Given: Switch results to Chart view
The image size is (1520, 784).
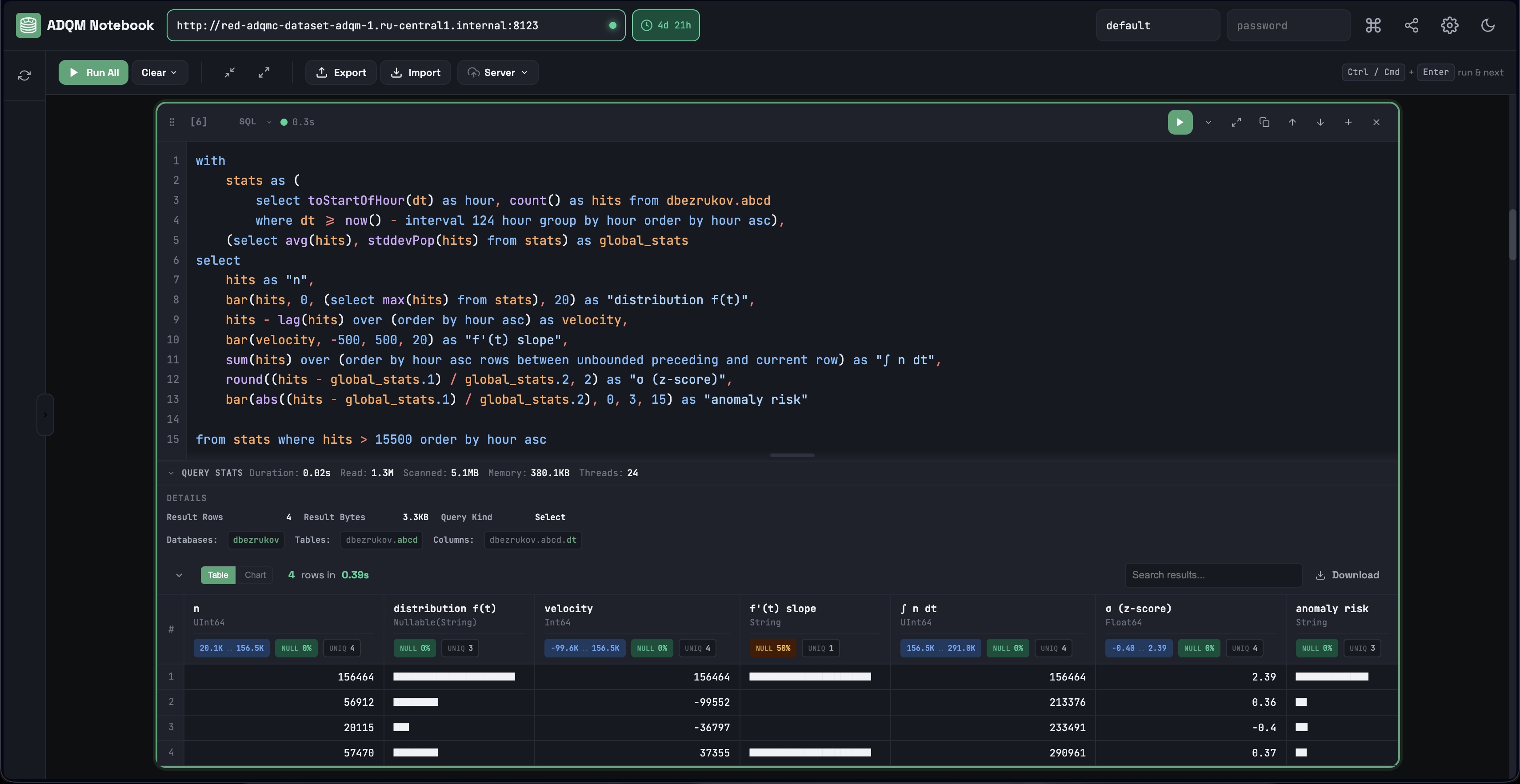Looking at the screenshot, I should coord(255,575).
